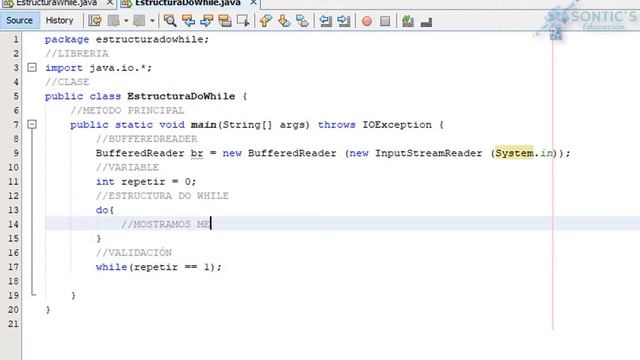Click the '//METODO PRINCIPAL' comment
The height and width of the screenshot is (360, 640).
click(127, 111)
